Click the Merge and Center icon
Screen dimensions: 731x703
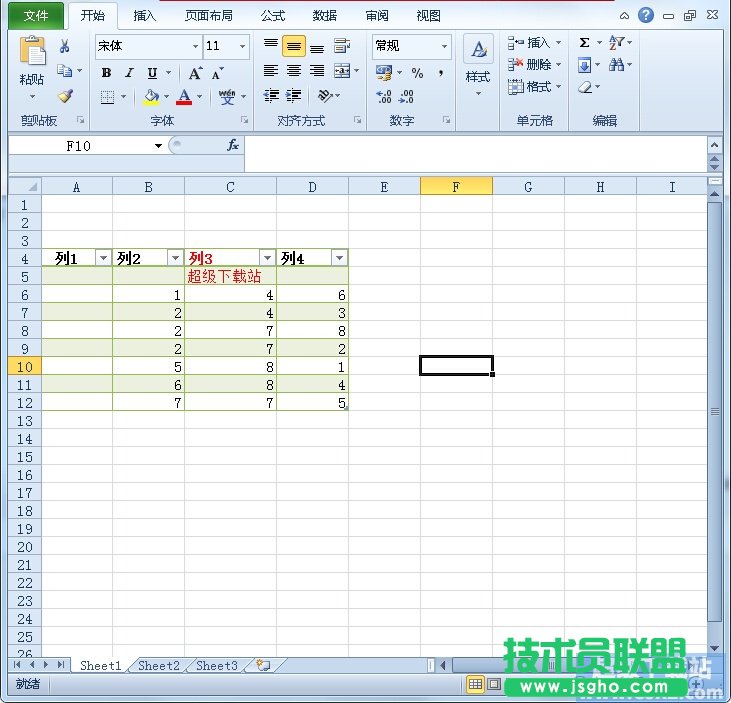[342, 71]
